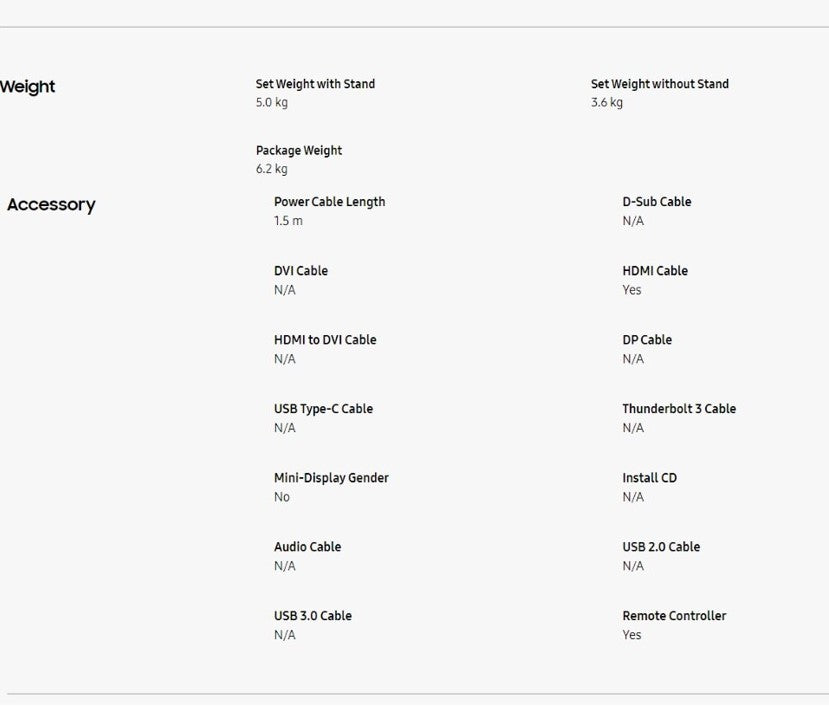
Task: Click the Accessory section heading
Action: 51,205
